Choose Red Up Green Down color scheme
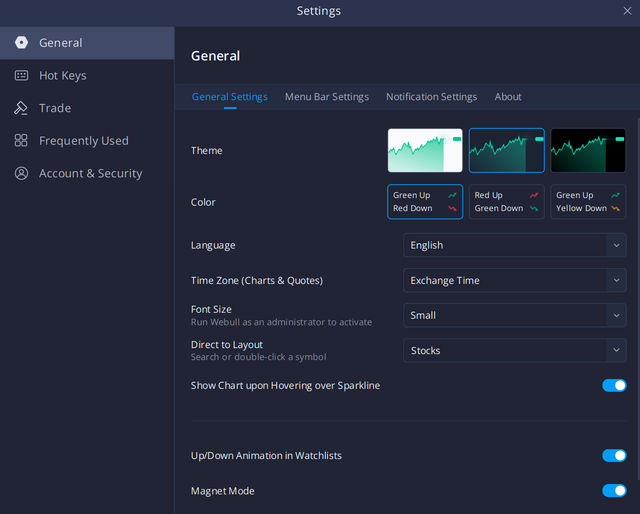The width and height of the screenshot is (640, 514). (507, 202)
